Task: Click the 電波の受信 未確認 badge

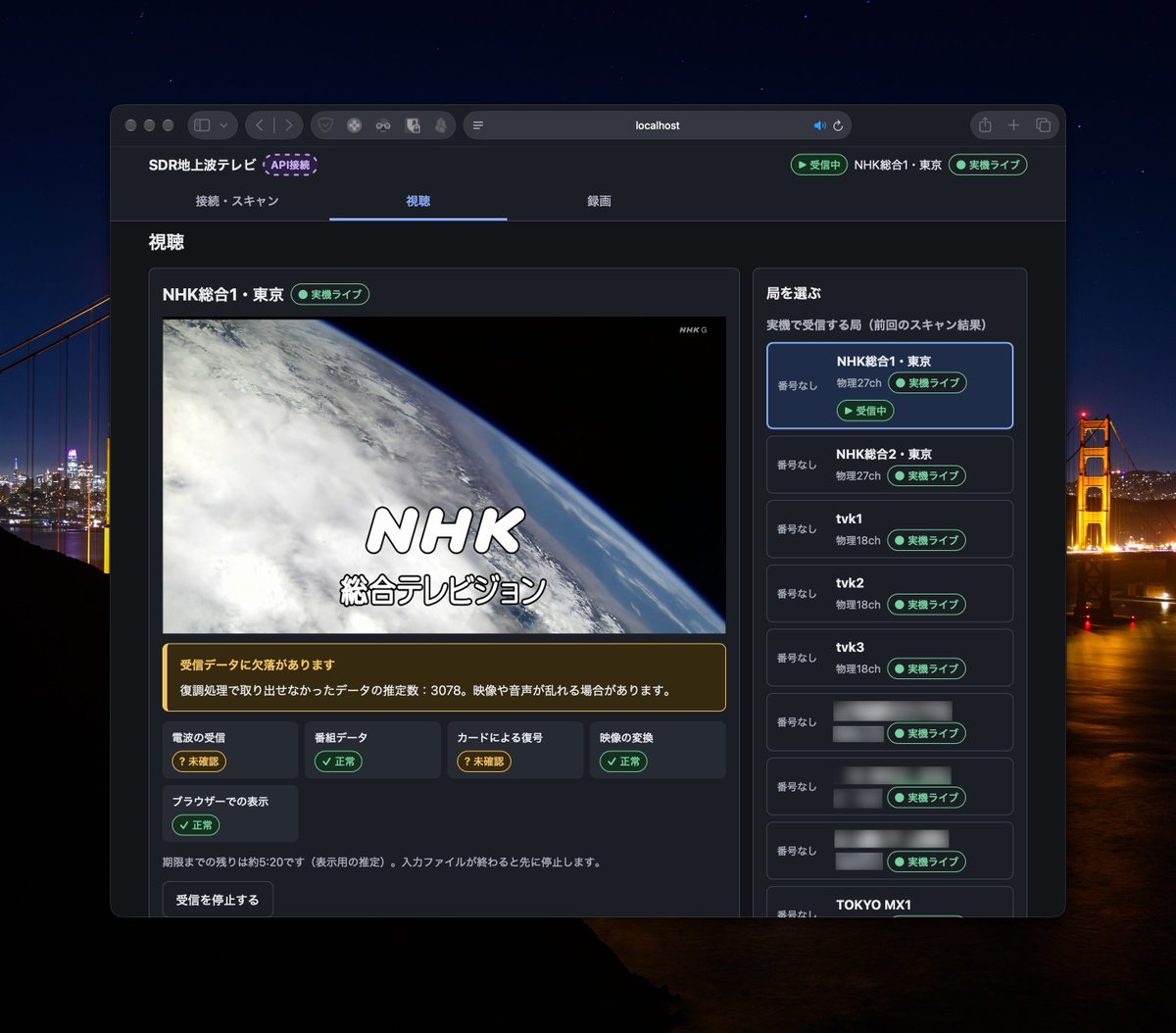Action: point(200,762)
